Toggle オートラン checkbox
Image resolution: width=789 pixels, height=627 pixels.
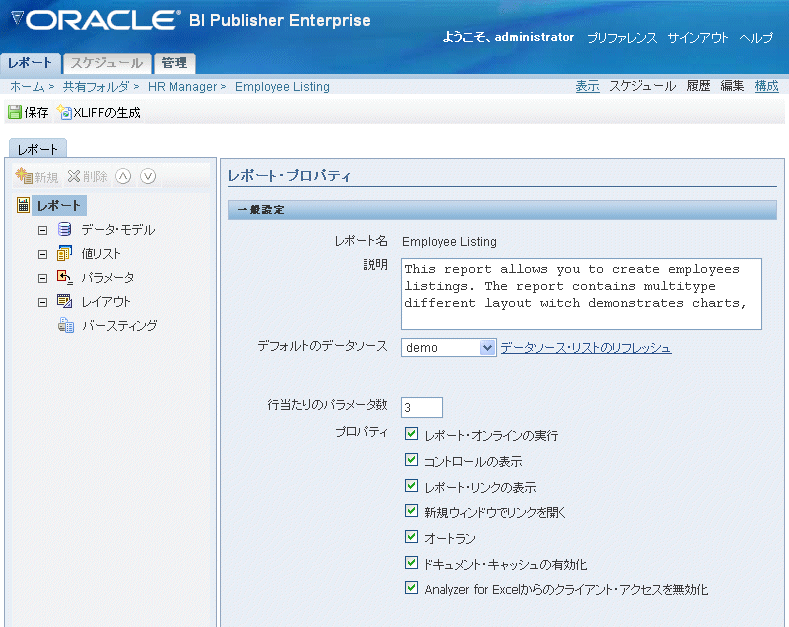coord(411,537)
